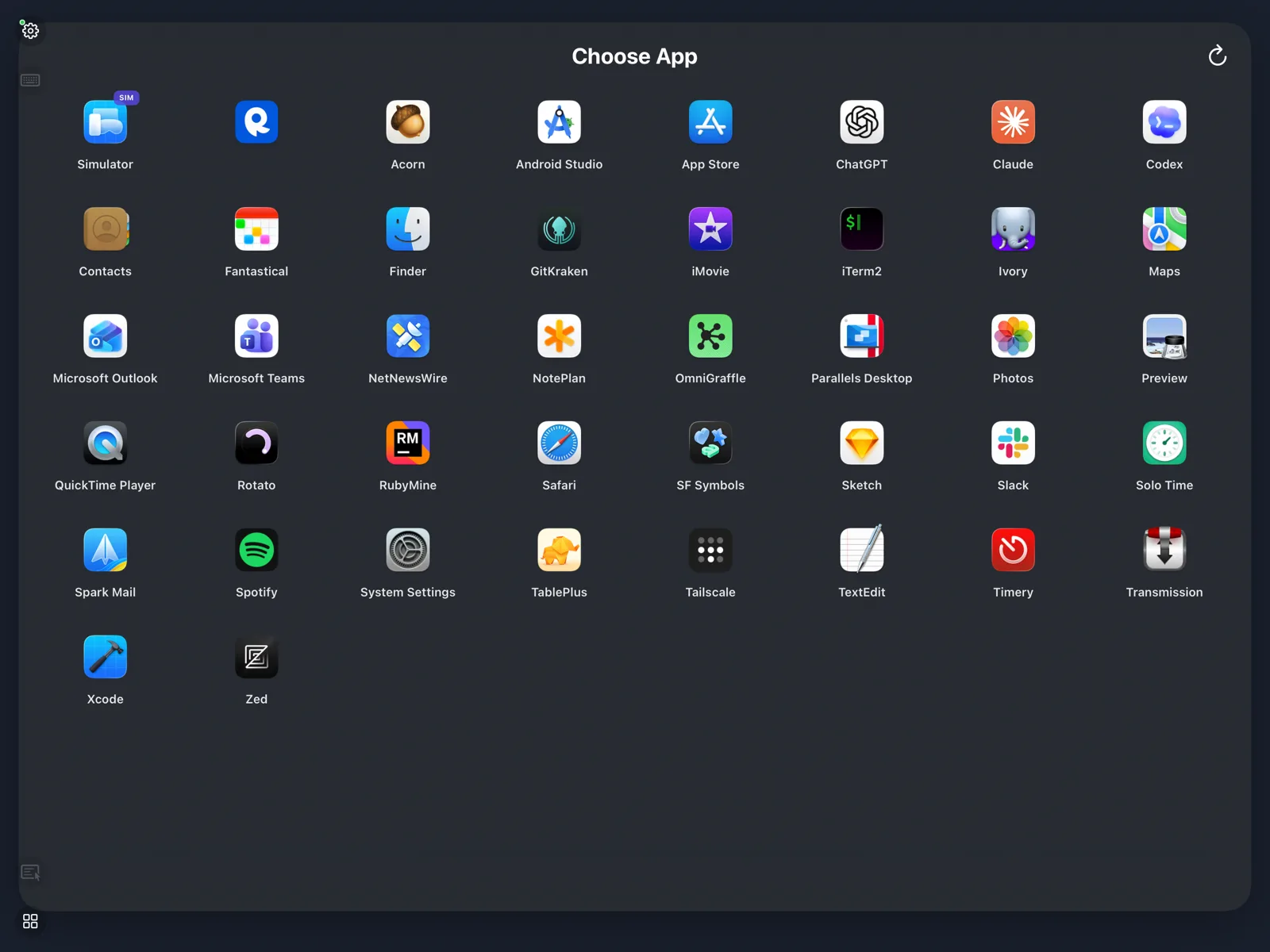Pick the Rotato app icon

click(256, 443)
